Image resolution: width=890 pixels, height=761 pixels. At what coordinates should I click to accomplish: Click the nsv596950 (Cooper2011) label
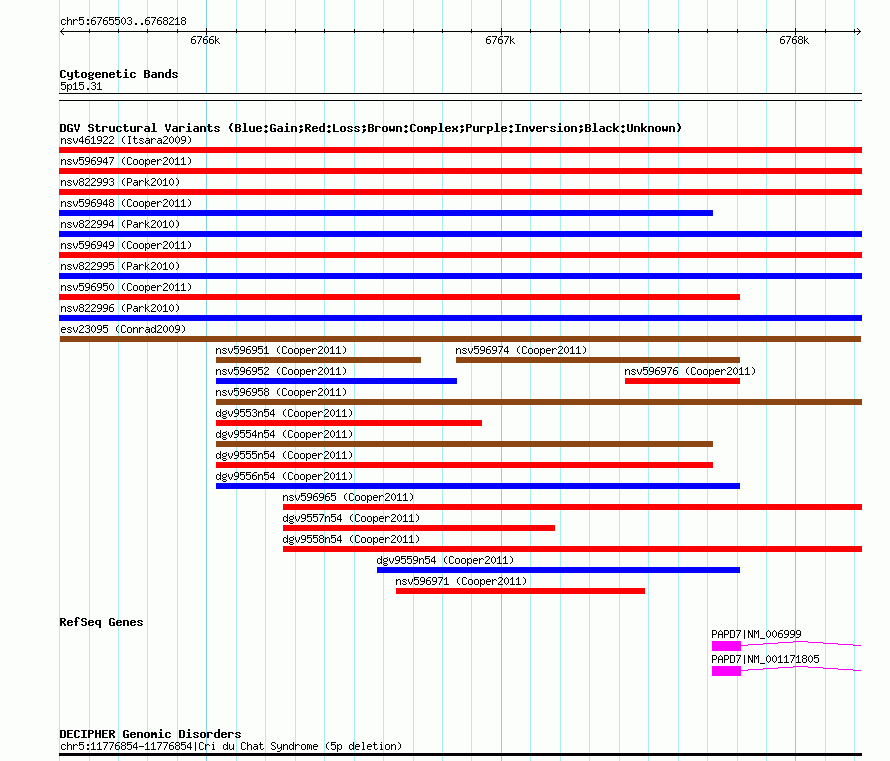pos(126,287)
